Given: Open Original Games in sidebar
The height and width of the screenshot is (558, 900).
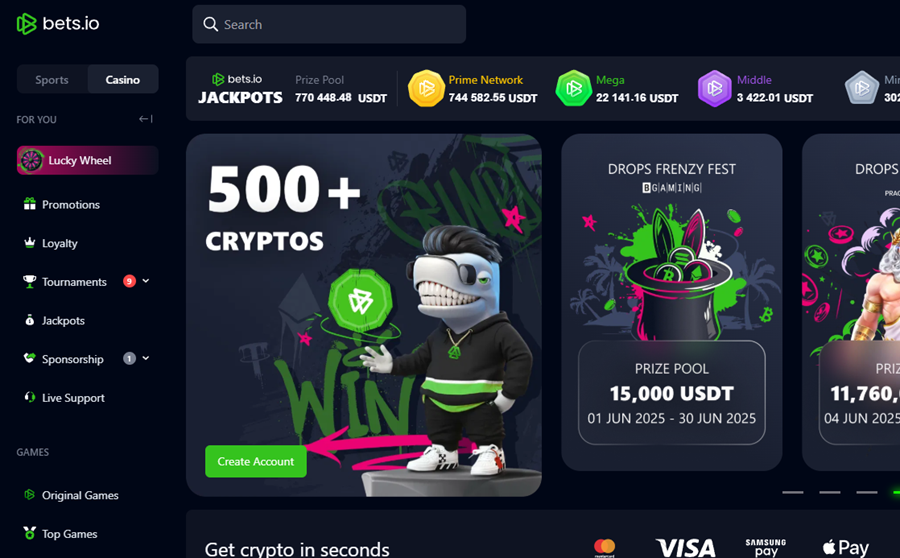Looking at the screenshot, I should point(80,495).
